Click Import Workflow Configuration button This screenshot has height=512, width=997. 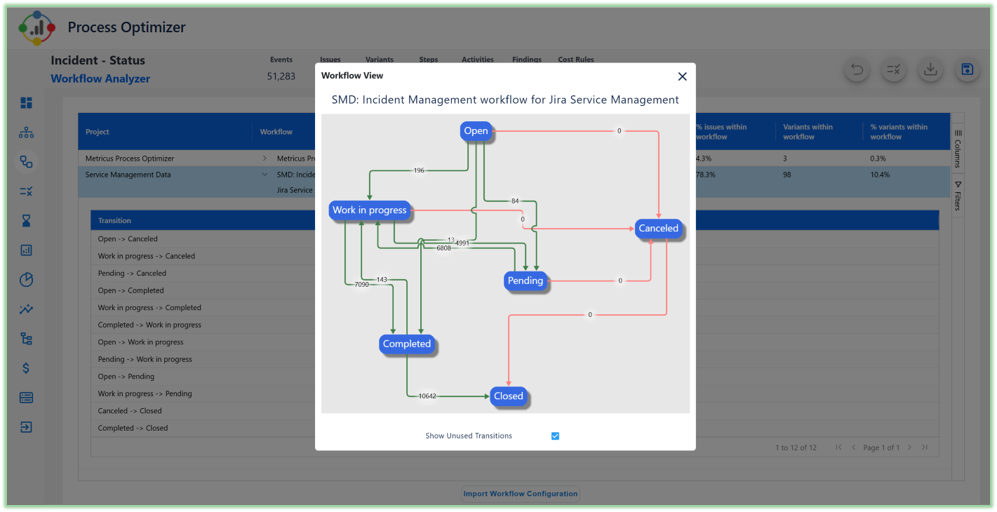tap(520, 494)
